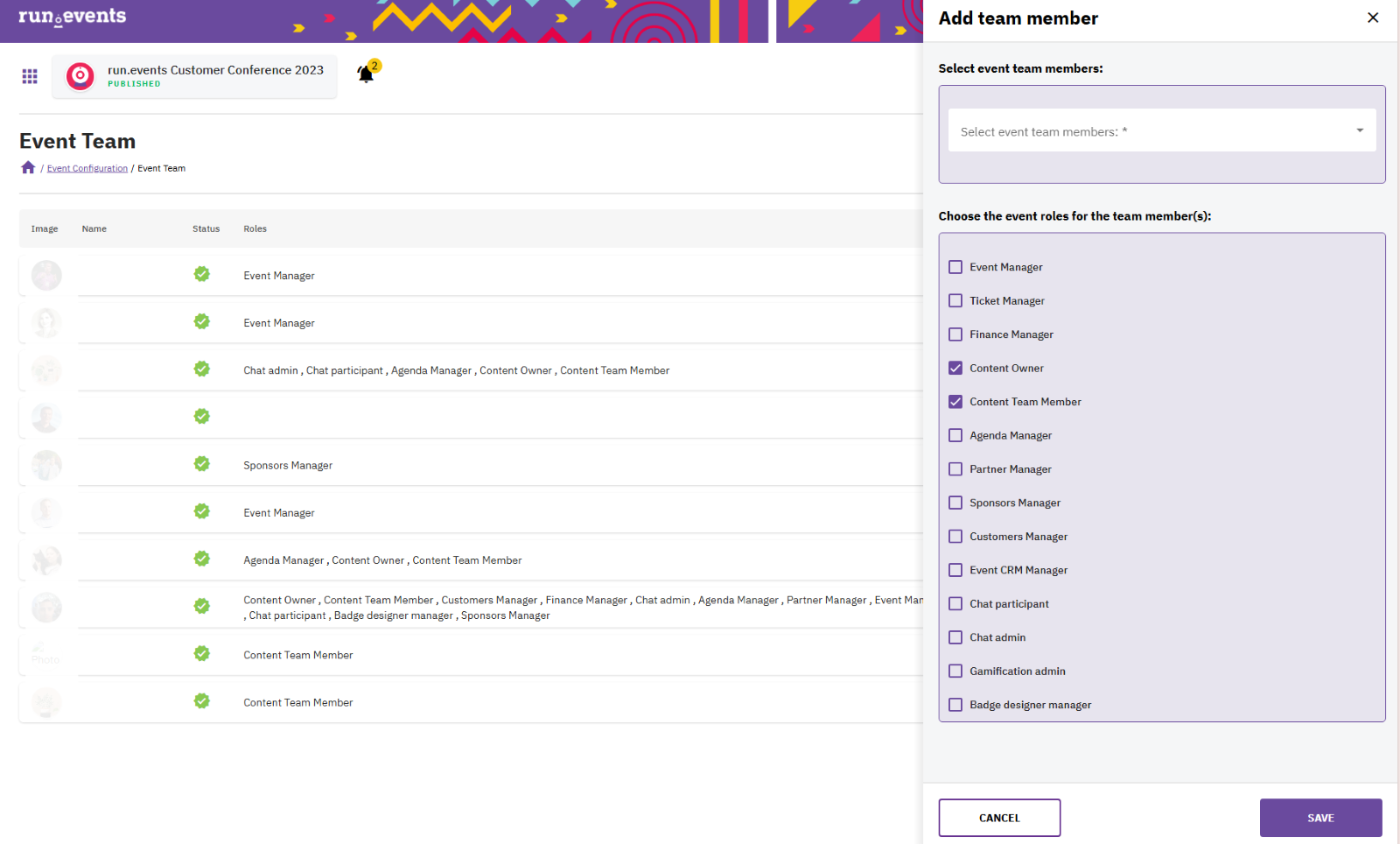Open run.events Customer Conference 2023 event selector

click(194, 76)
